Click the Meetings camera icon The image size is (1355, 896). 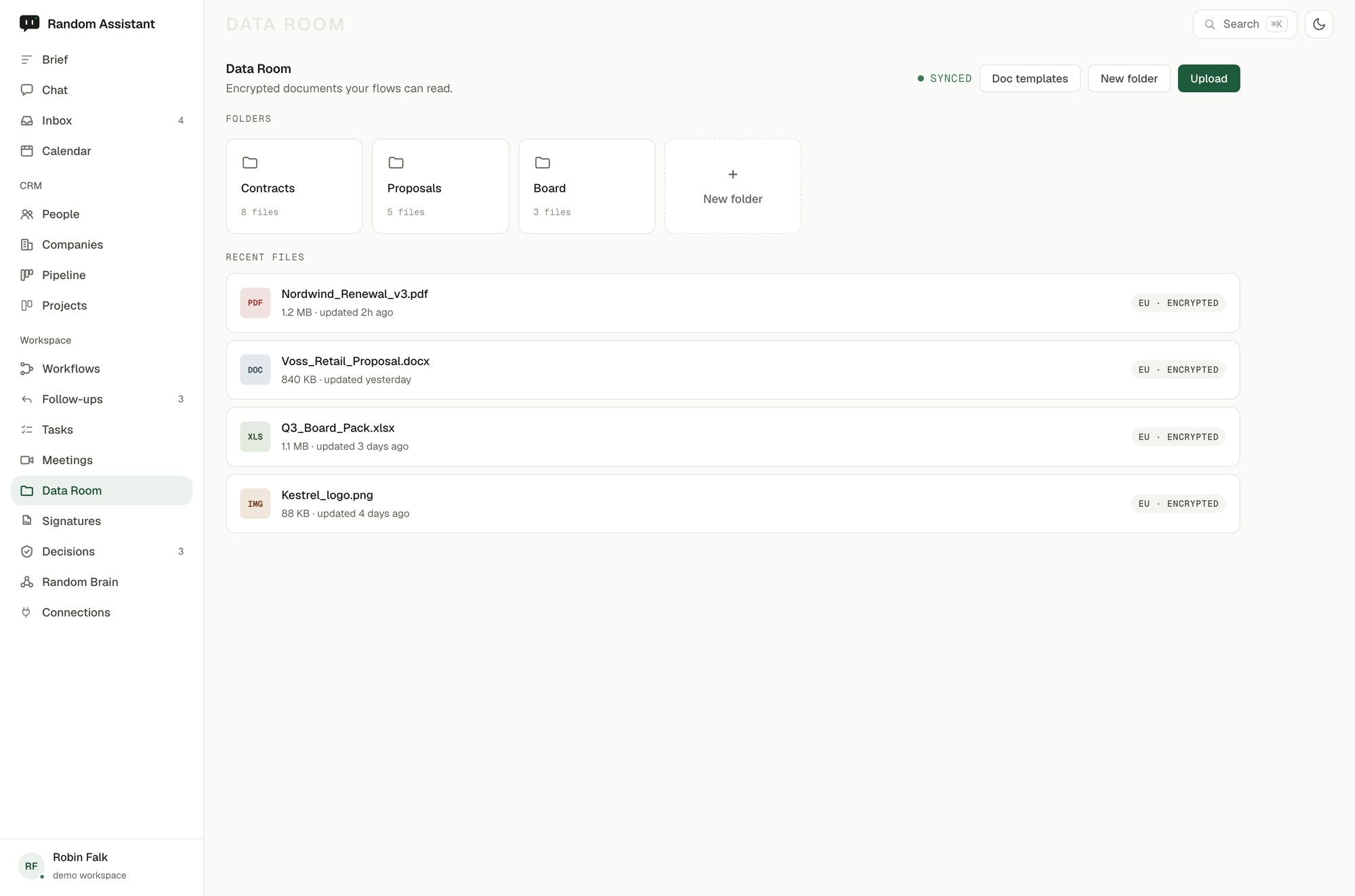tap(26, 460)
